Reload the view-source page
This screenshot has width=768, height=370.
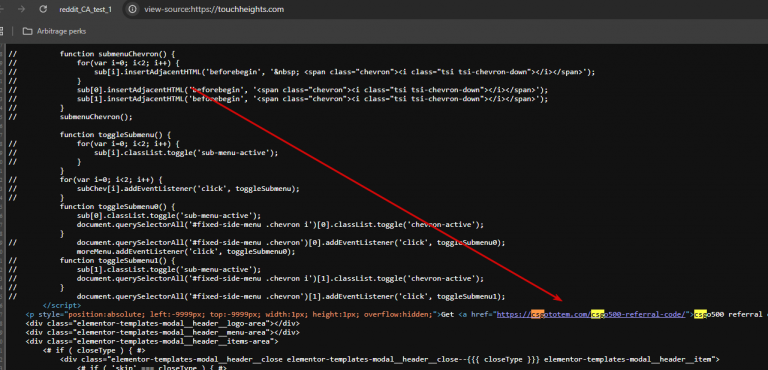[43, 9]
